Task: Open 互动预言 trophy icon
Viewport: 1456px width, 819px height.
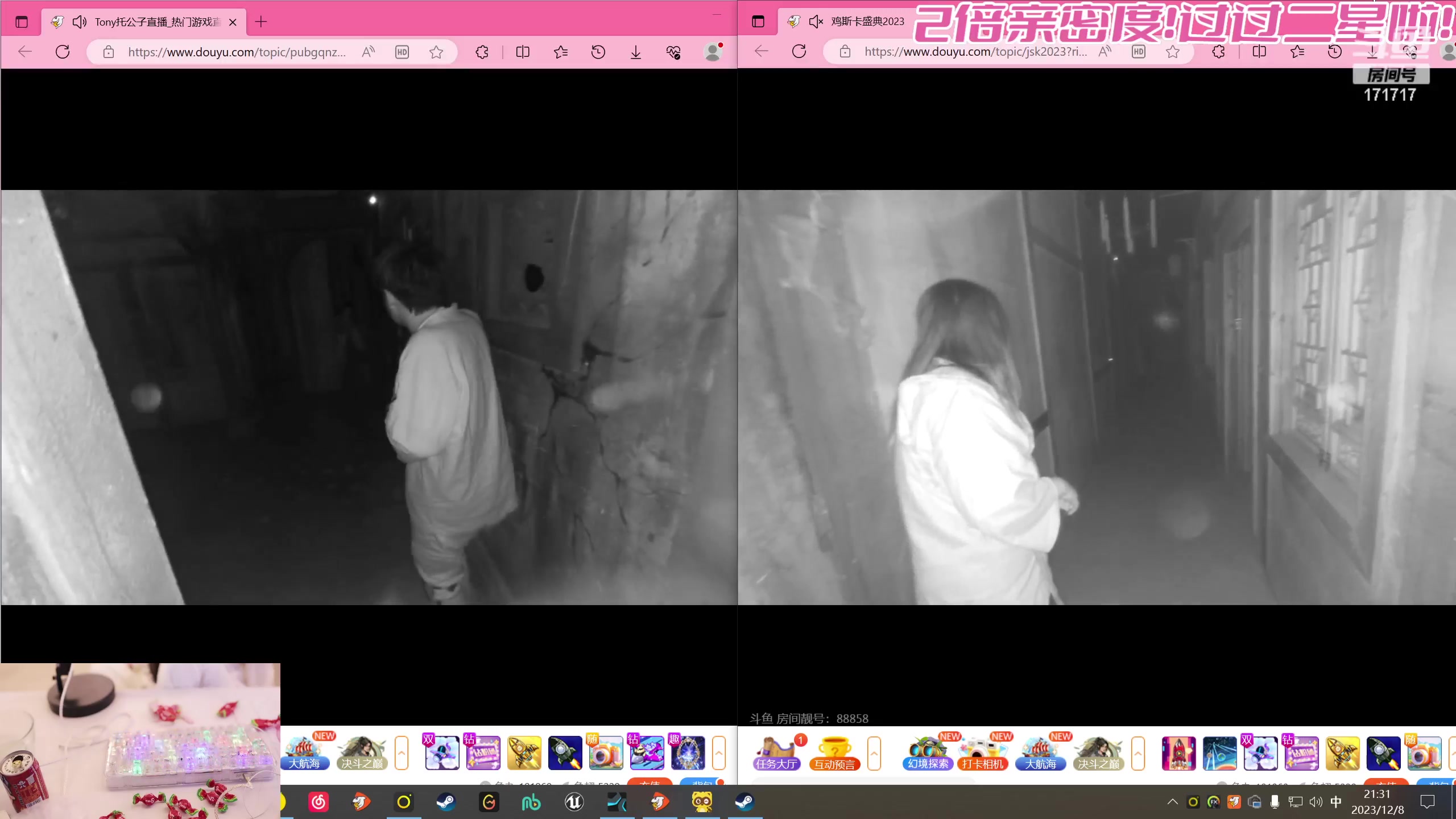Action: click(x=834, y=753)
